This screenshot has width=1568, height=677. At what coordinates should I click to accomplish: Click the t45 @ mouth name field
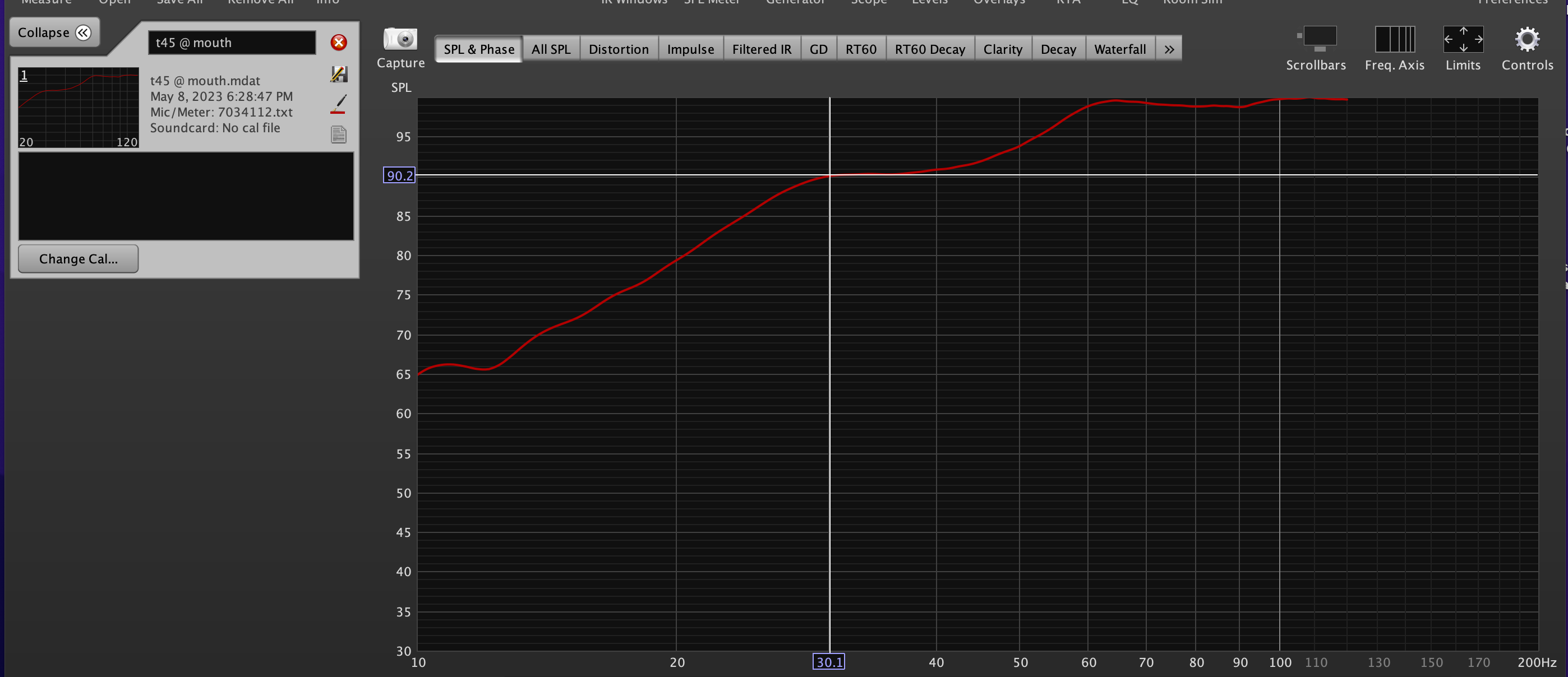tap(231, 43)
